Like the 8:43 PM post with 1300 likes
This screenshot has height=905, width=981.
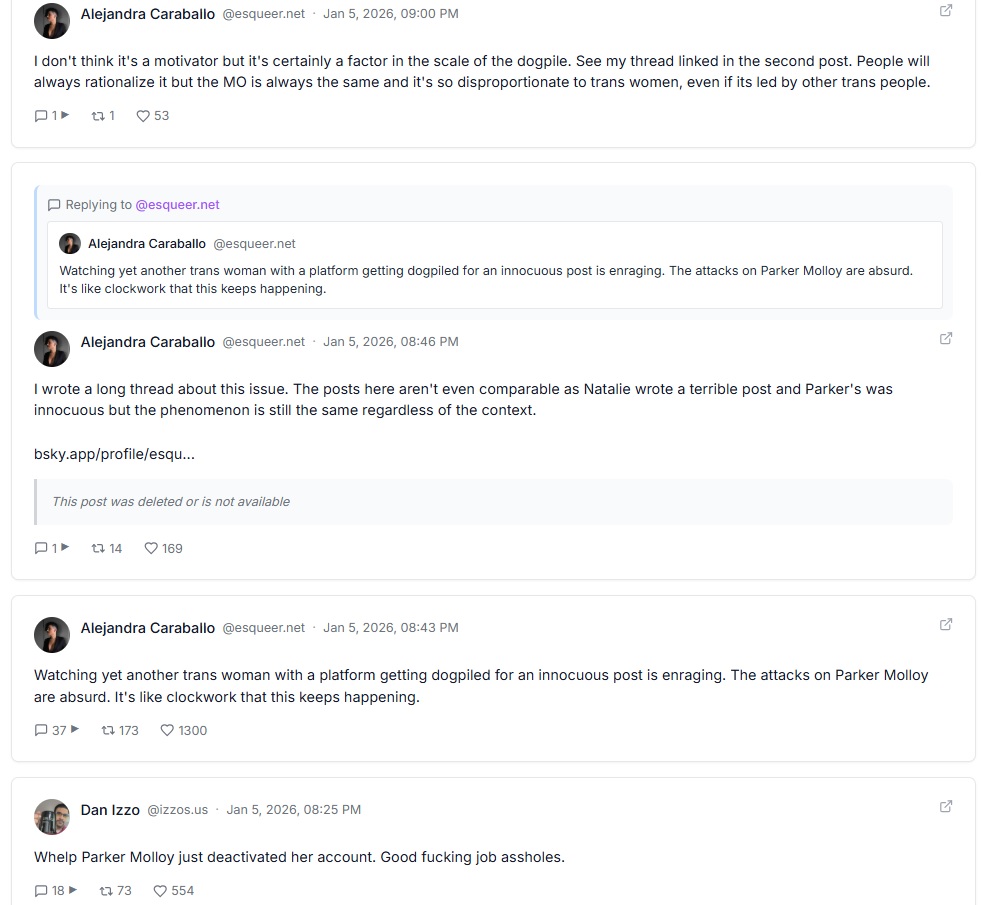pyautogui.click(x=166, y=730)
